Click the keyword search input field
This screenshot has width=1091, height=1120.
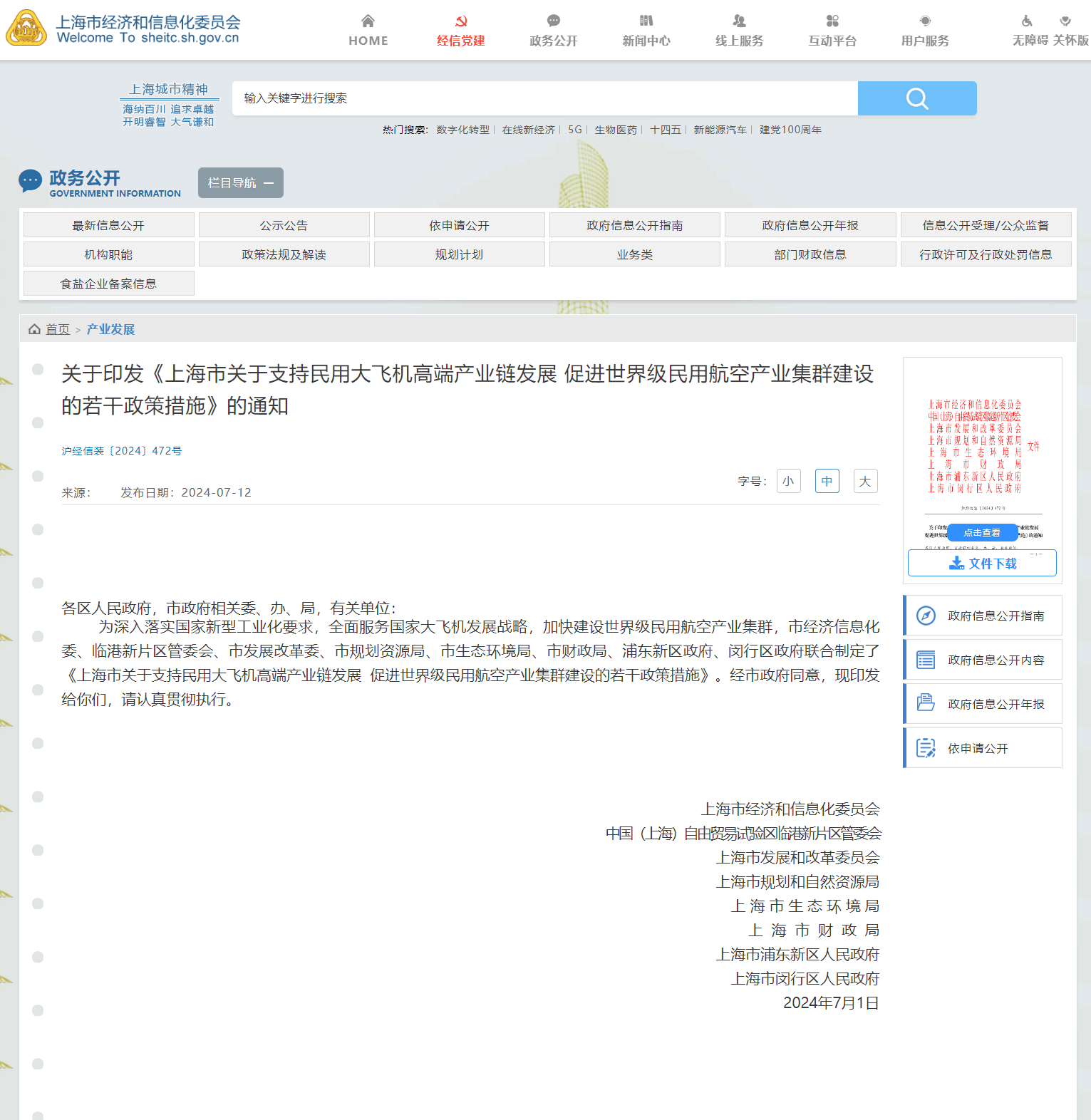coord(544,98)
